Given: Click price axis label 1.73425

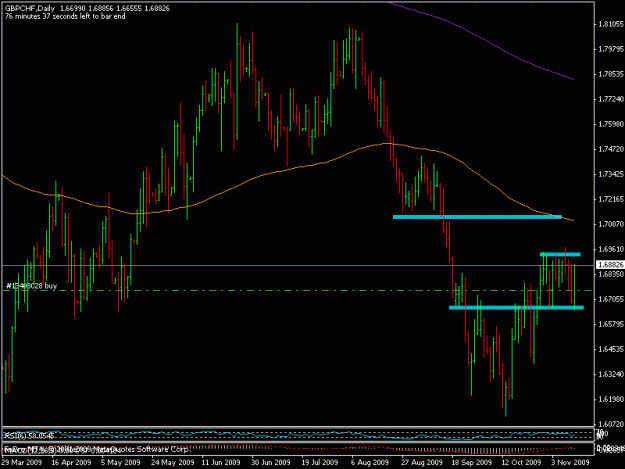Looking at the screenshot, I should tap(610, 174).
